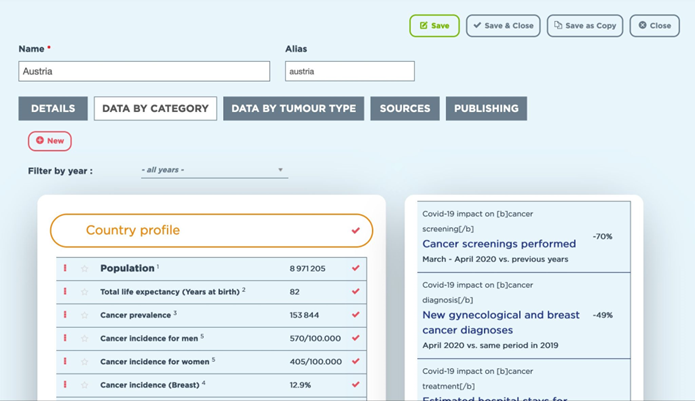Click the Population label
The width and height of the screenshot is (695, 401).
(x=127, y=268)
